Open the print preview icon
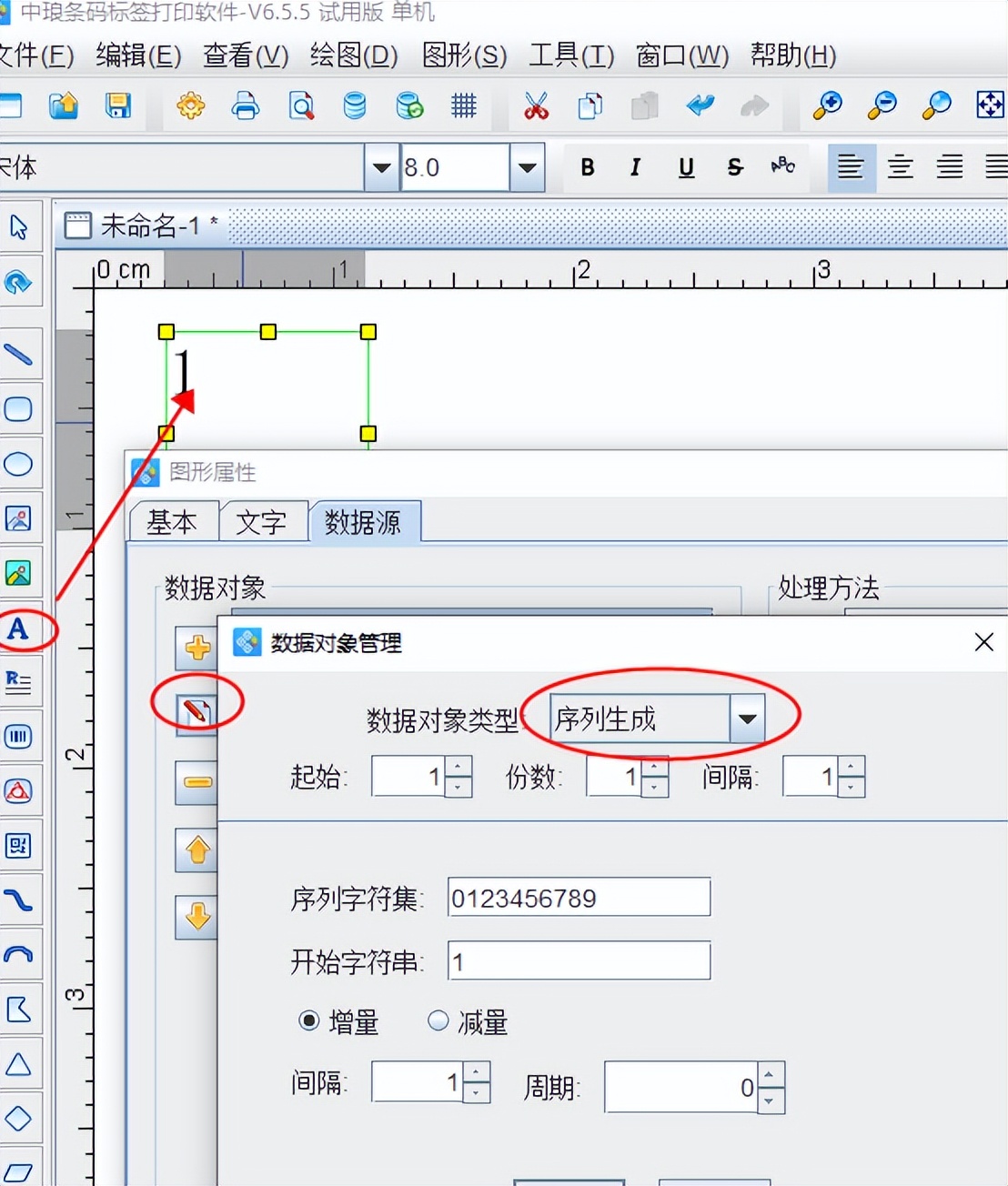This screenshot has width=1008, height=1186. (300, 106)
